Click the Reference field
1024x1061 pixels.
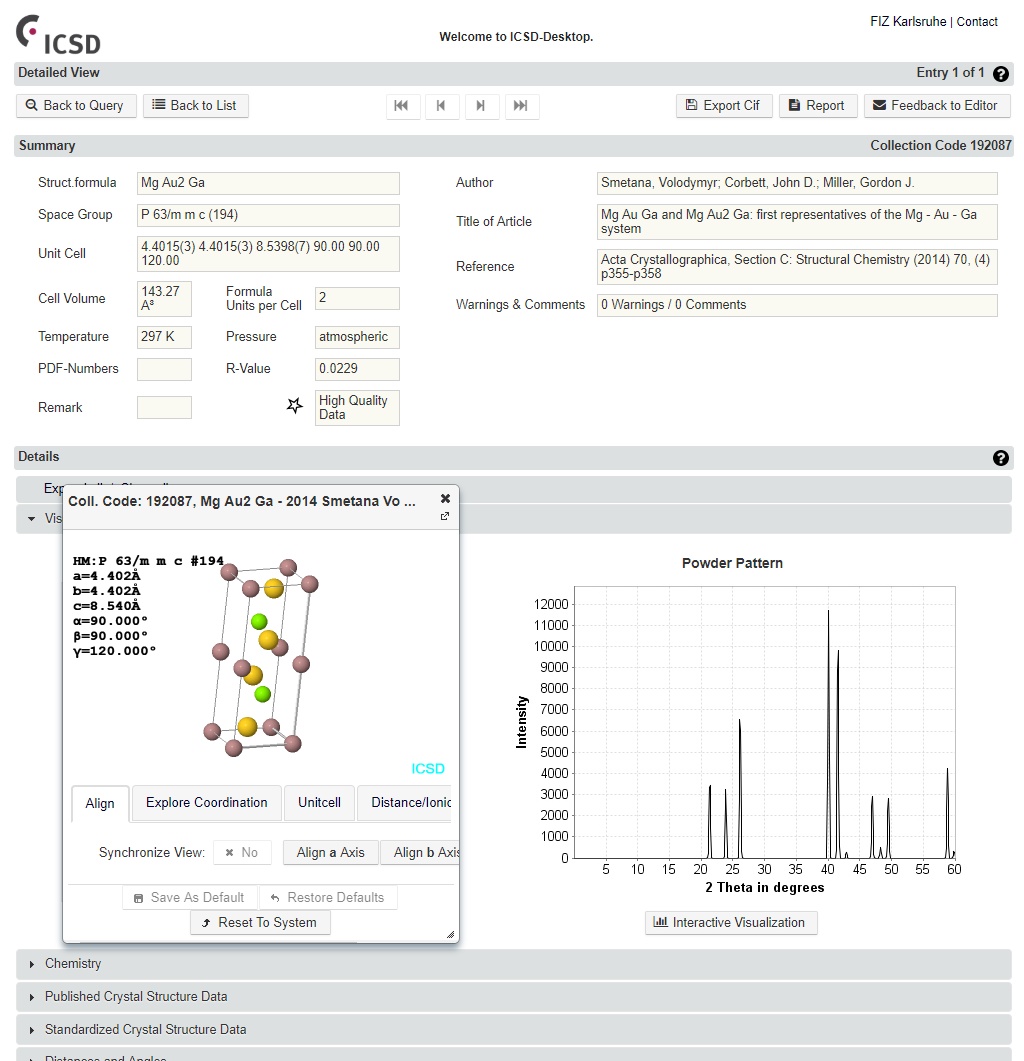point(797,267)
